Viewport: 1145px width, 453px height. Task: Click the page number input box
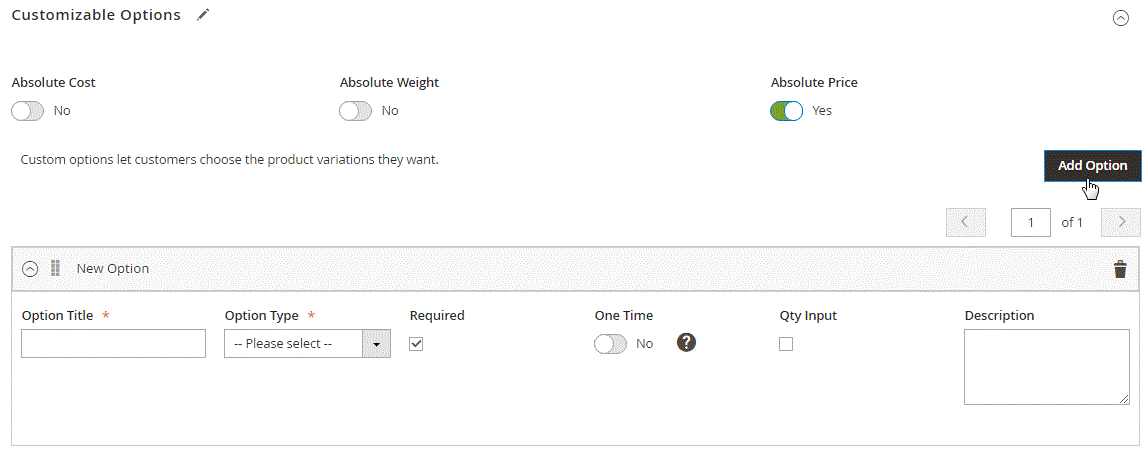[1030, 222]
